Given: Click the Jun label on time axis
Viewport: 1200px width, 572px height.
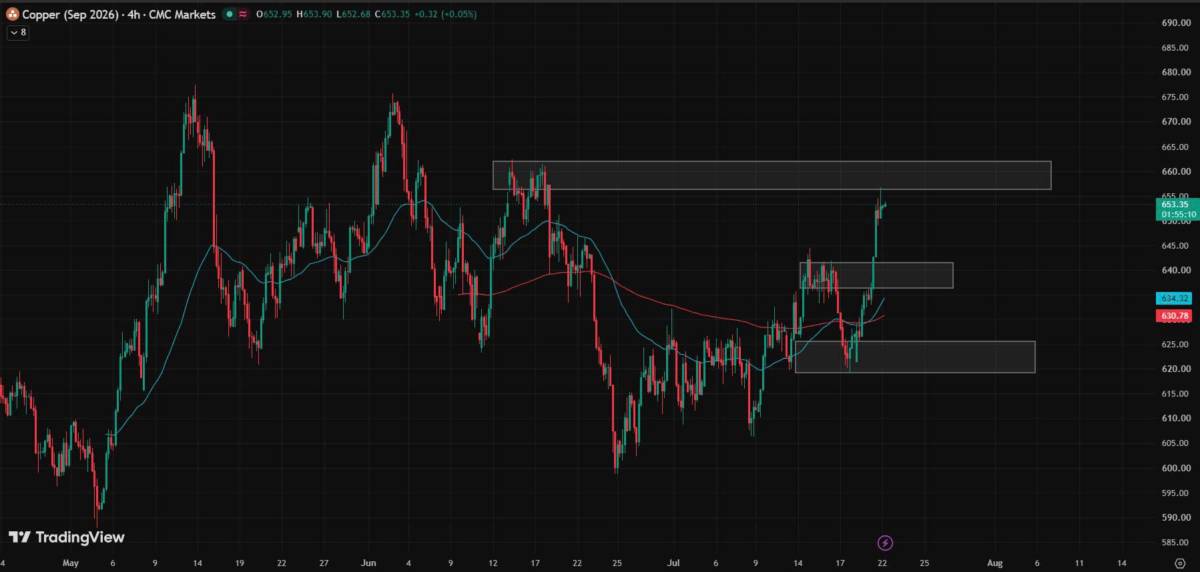Looking at the screenshot, I should (366, 563).
